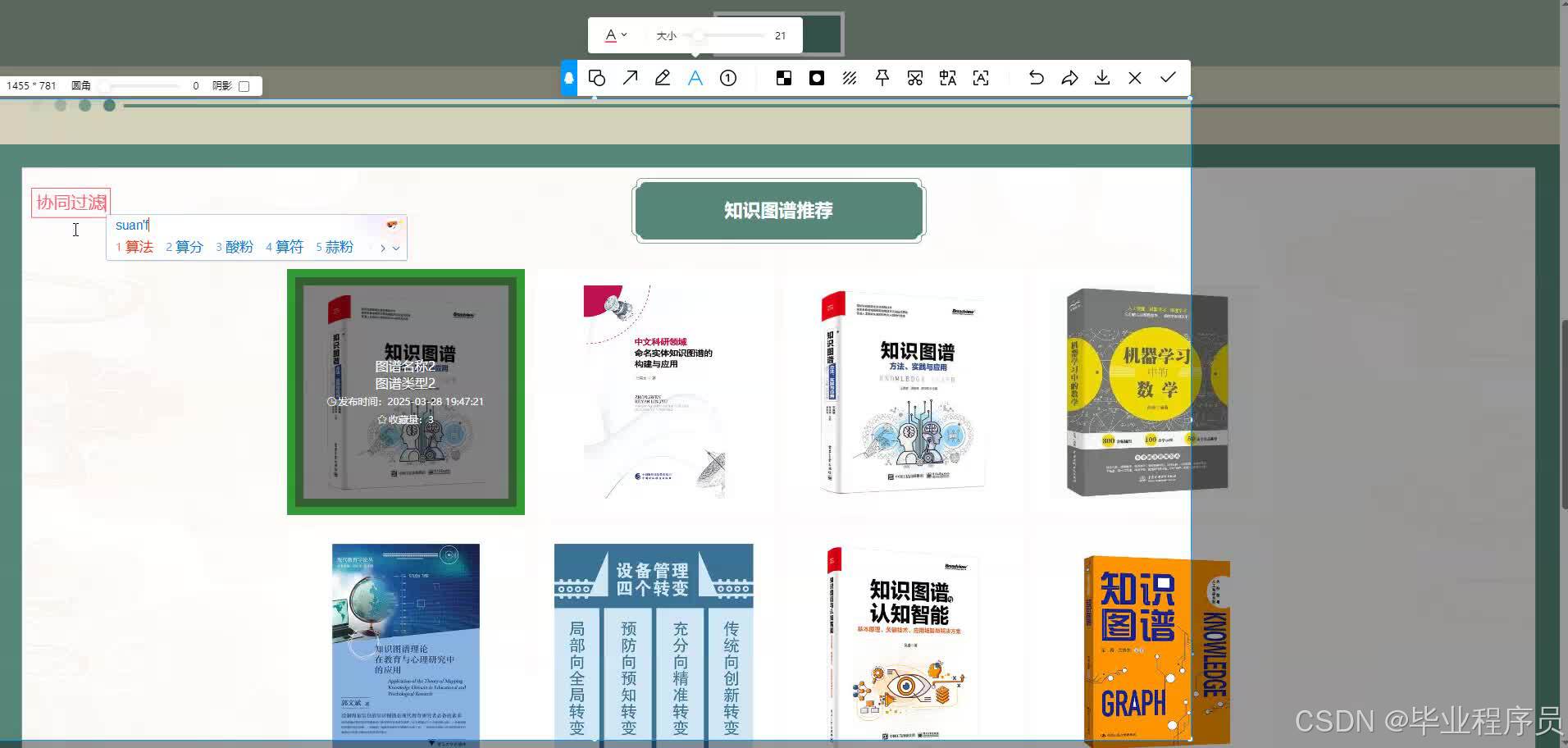Click the 协同过滤 text annotation box
The width and height of the screenshot is (1568, 748).
71,203
